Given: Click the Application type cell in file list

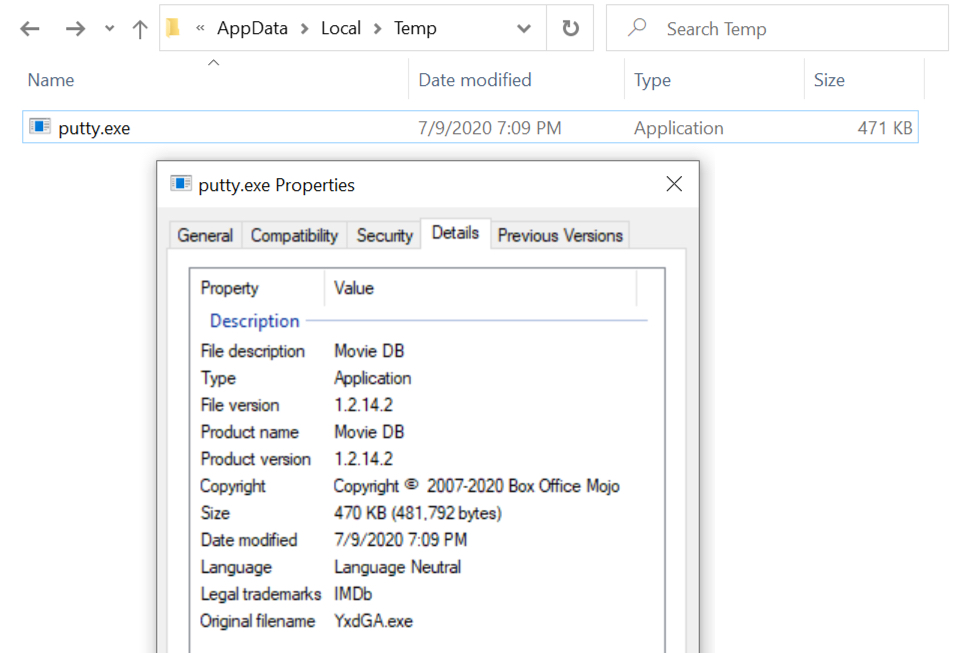Looking at the screenshot, I should point(679,128).
